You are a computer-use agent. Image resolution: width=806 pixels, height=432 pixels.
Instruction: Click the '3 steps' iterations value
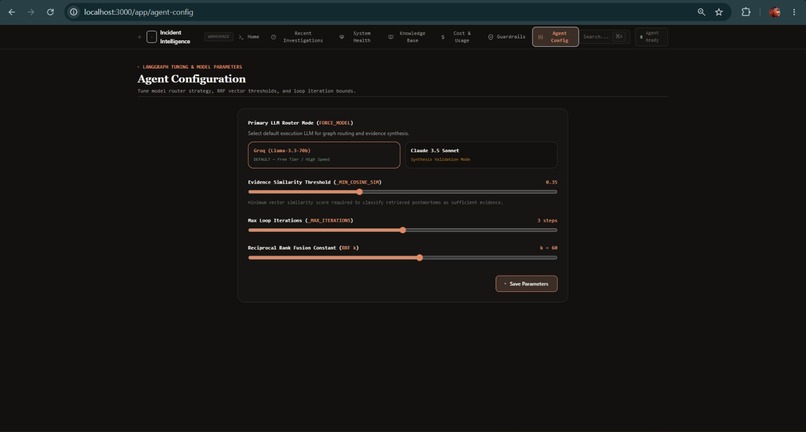pos(547,220)
